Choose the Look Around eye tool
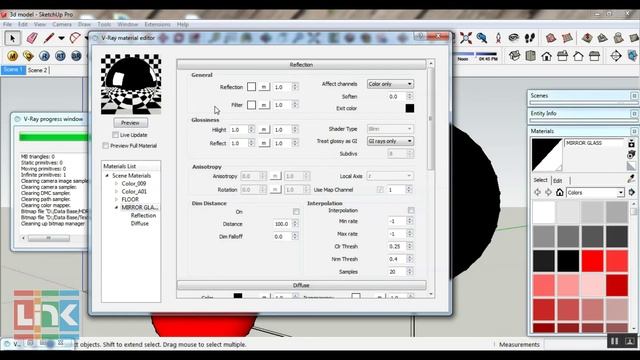The image size is (640, 360). (x=514, y=38)
